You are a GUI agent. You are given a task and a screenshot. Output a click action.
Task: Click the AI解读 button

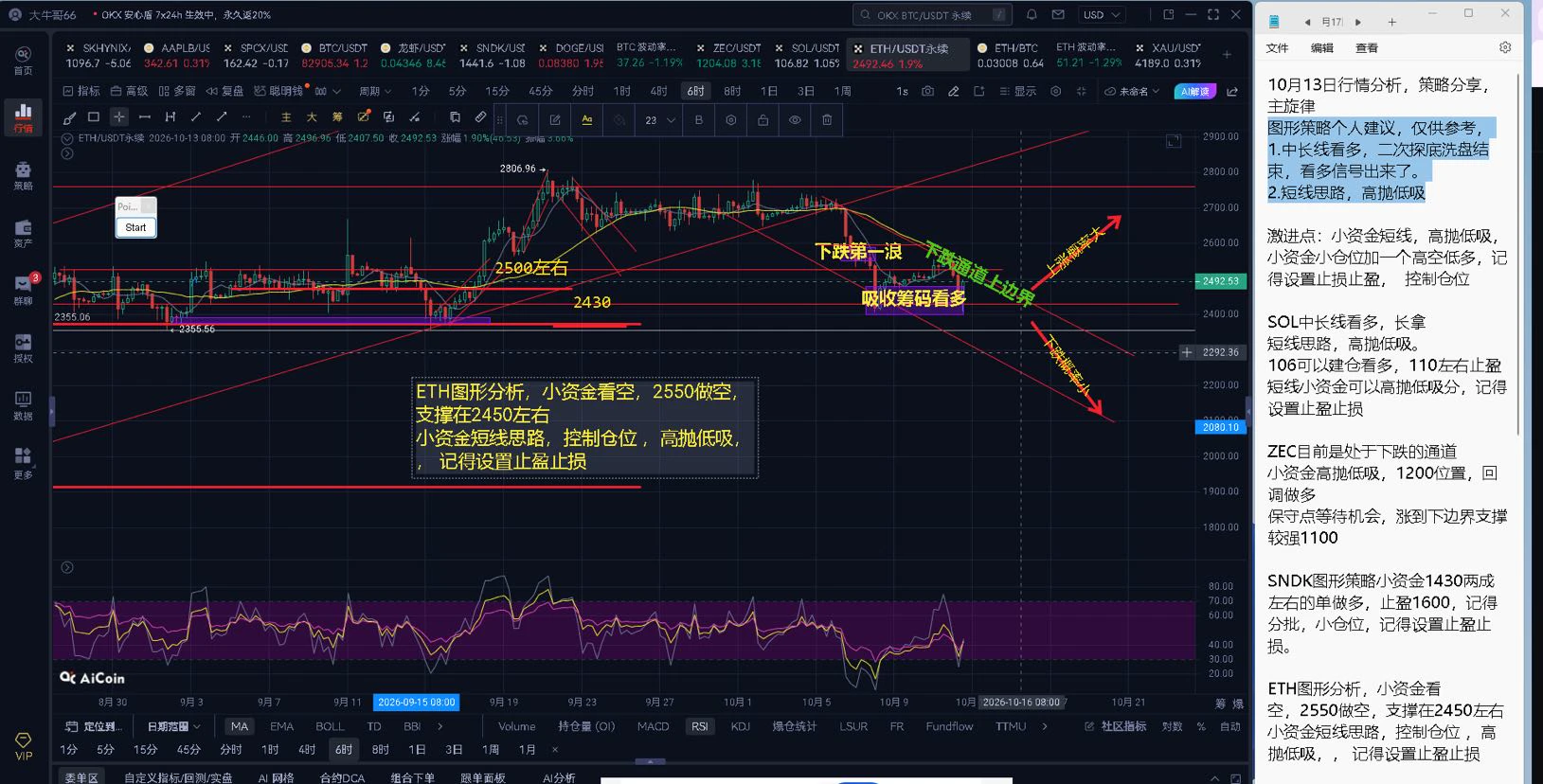[x=1195, y=91]
